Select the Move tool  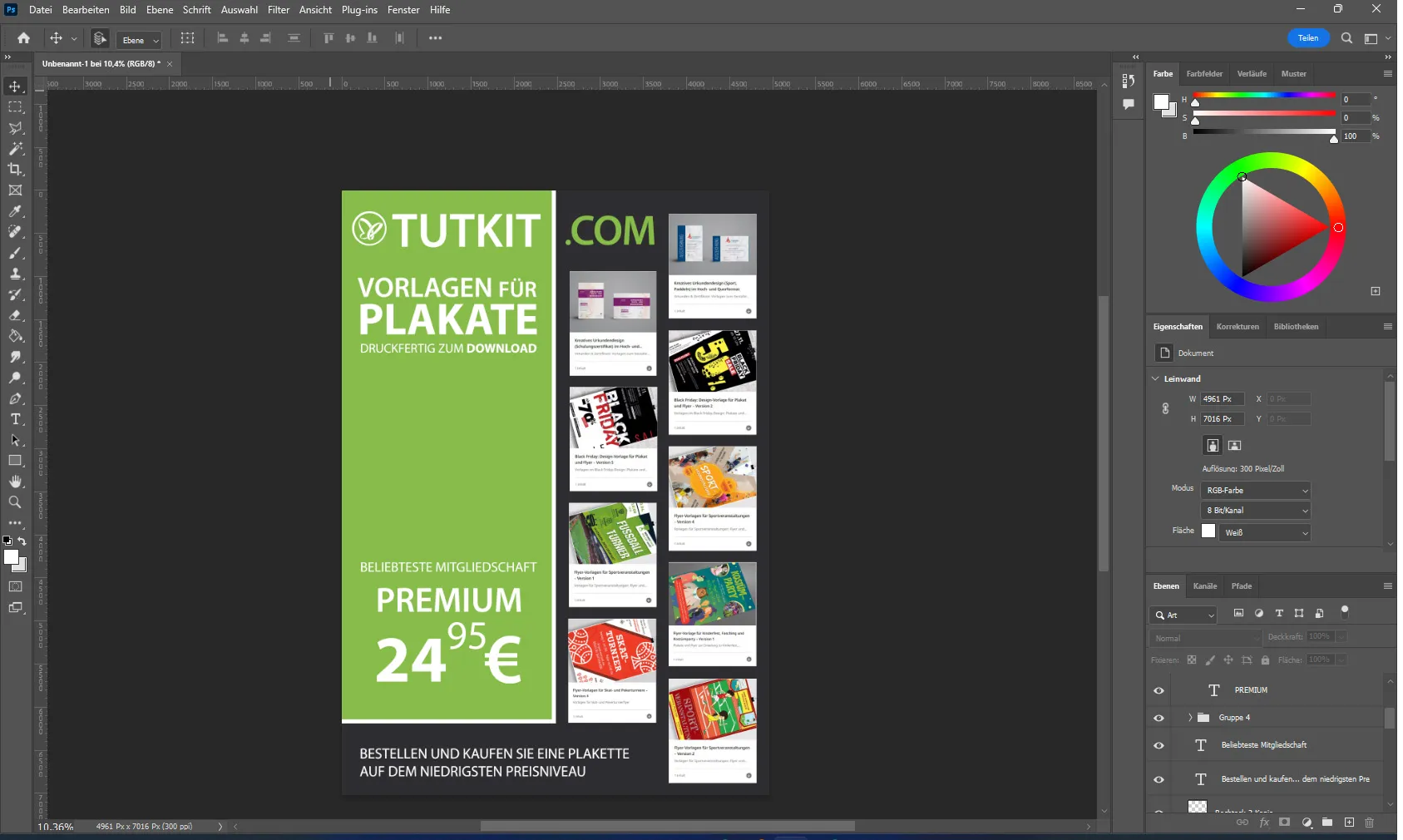click(15, 86)
